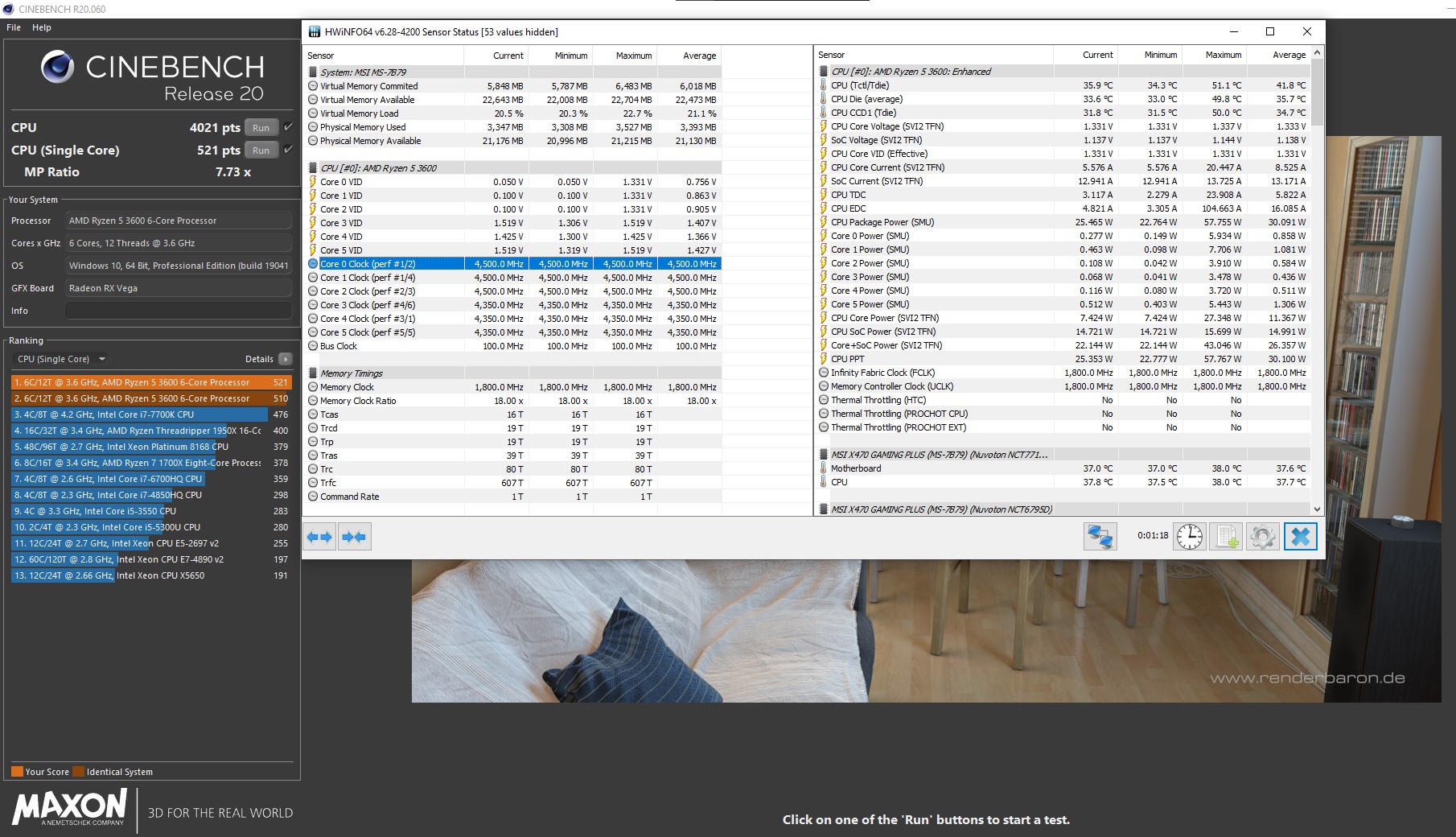Click the icon beside Memory Clock Ratio
This screenshot has height=837, width=1456.
313,401
